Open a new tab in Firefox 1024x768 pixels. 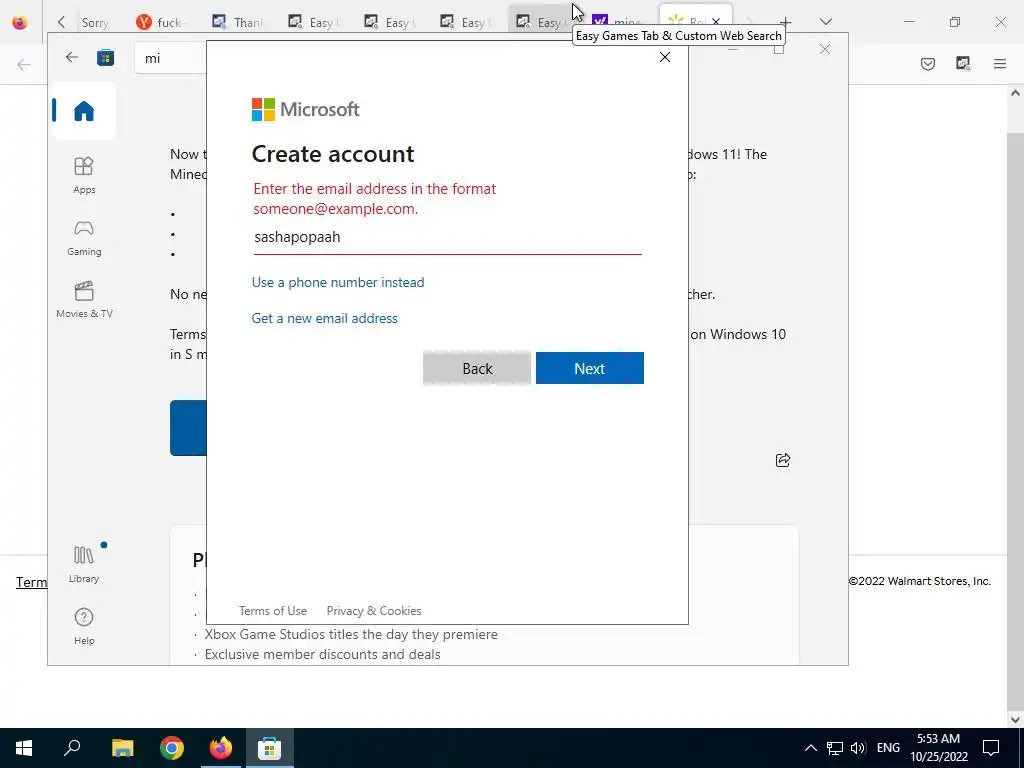(786, 22)
